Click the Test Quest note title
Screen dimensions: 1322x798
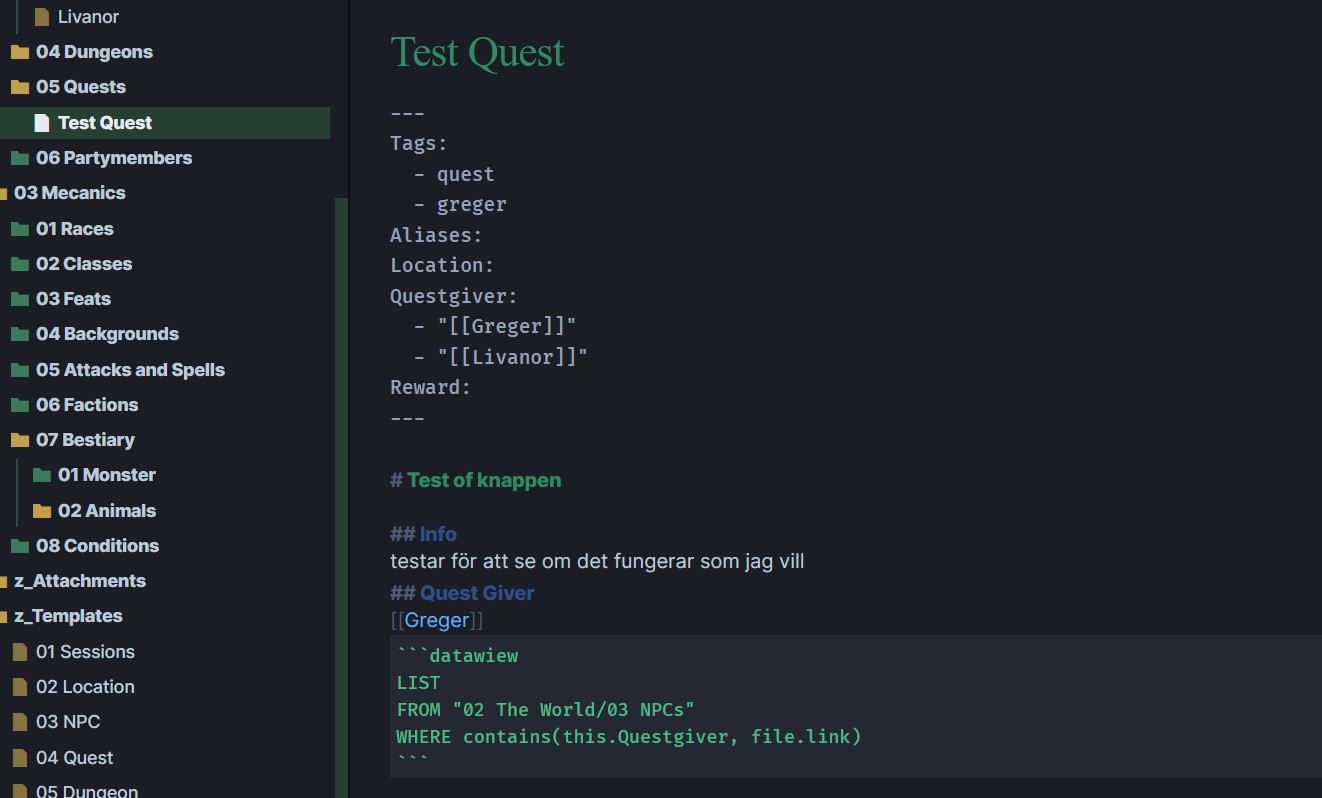click(477, 53)
